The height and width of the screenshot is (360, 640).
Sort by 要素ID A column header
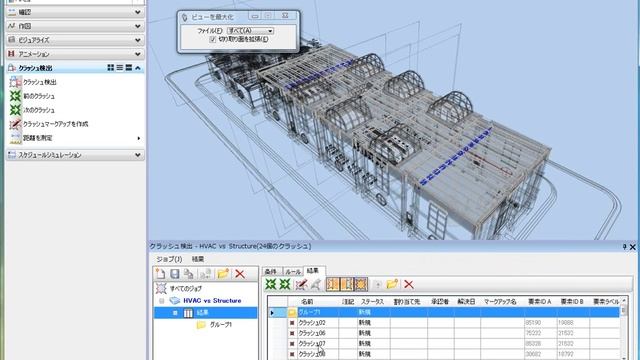[540, 302]
